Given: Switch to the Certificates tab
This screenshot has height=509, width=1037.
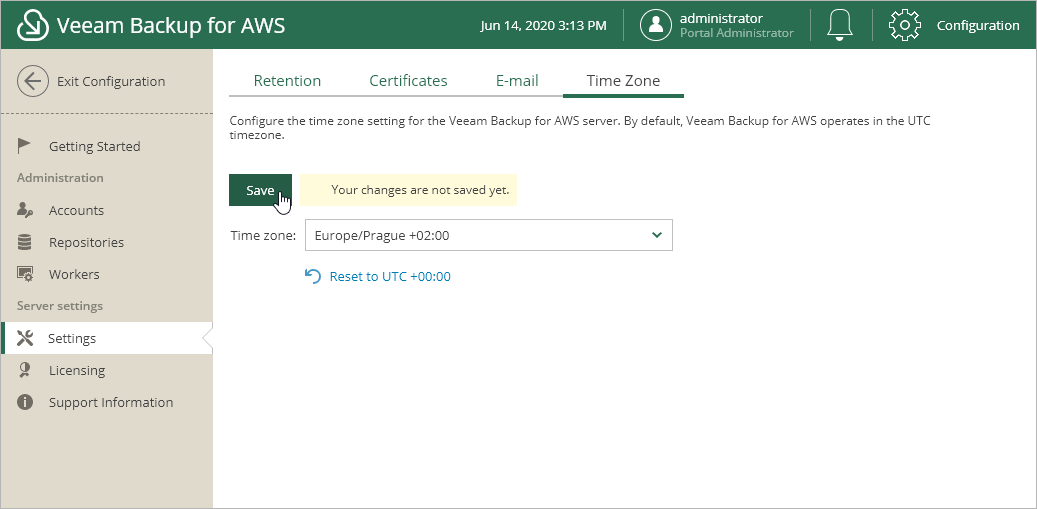Looking at the screenshot, I should [x=408, y=81].
